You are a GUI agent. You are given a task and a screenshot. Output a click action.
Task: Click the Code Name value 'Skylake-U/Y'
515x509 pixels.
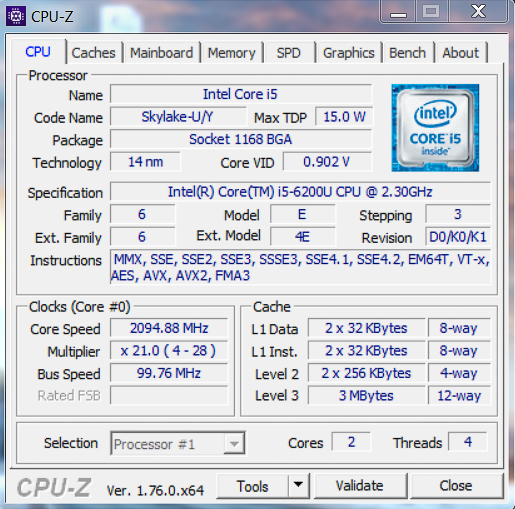[178, 117]
